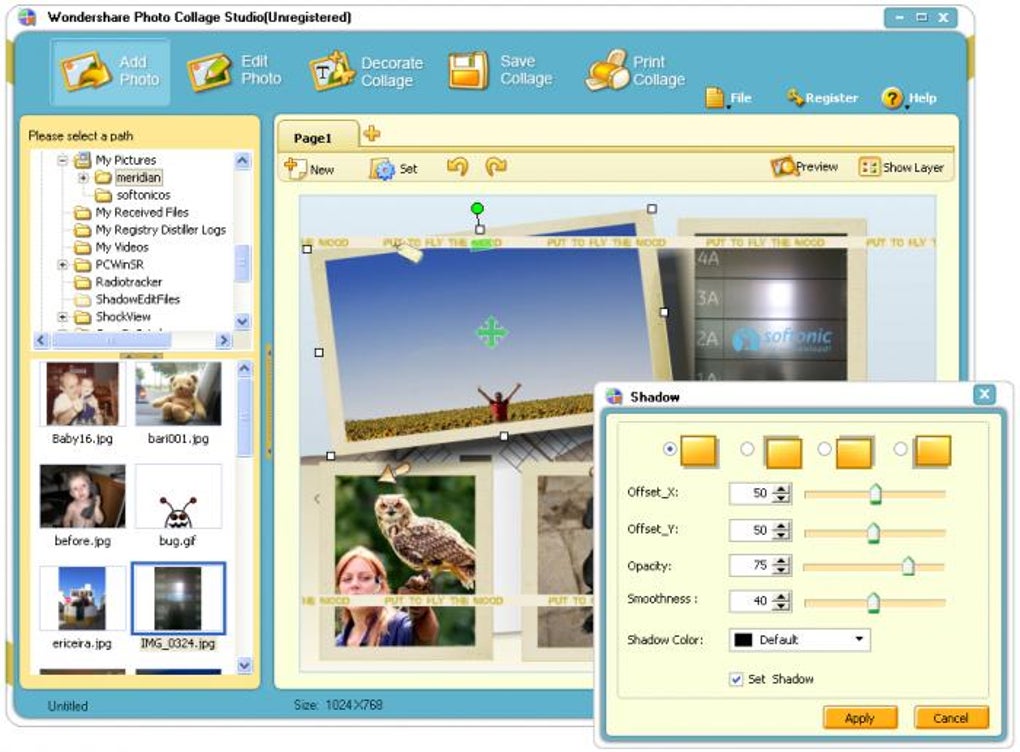The height and width of the screenshot is (752, 1020).
Task: Open the Register option
Action: 823,98
